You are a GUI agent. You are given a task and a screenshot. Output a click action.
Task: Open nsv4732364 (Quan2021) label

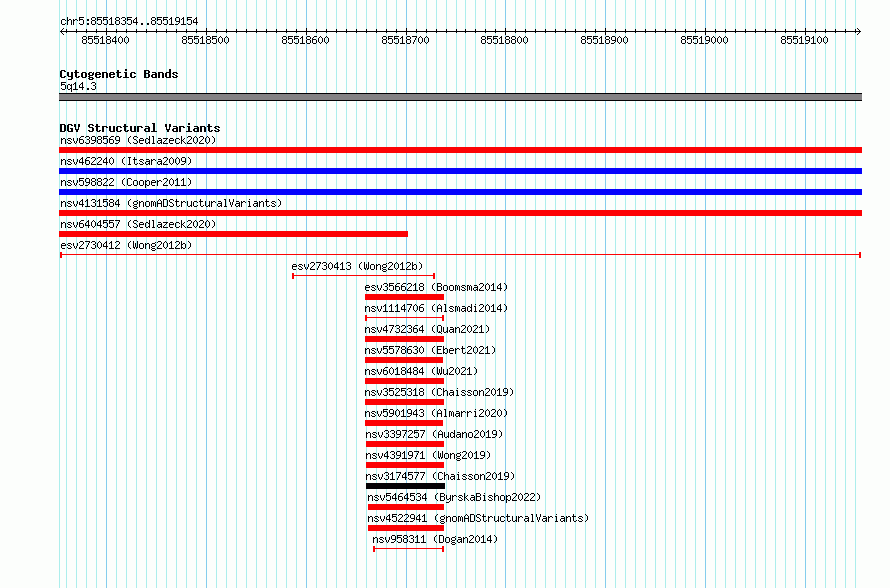427,329
